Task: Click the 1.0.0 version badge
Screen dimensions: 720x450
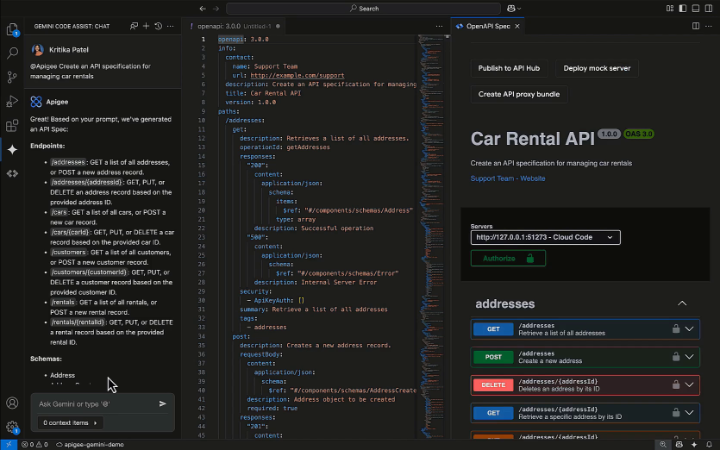Action: (609, 134)
